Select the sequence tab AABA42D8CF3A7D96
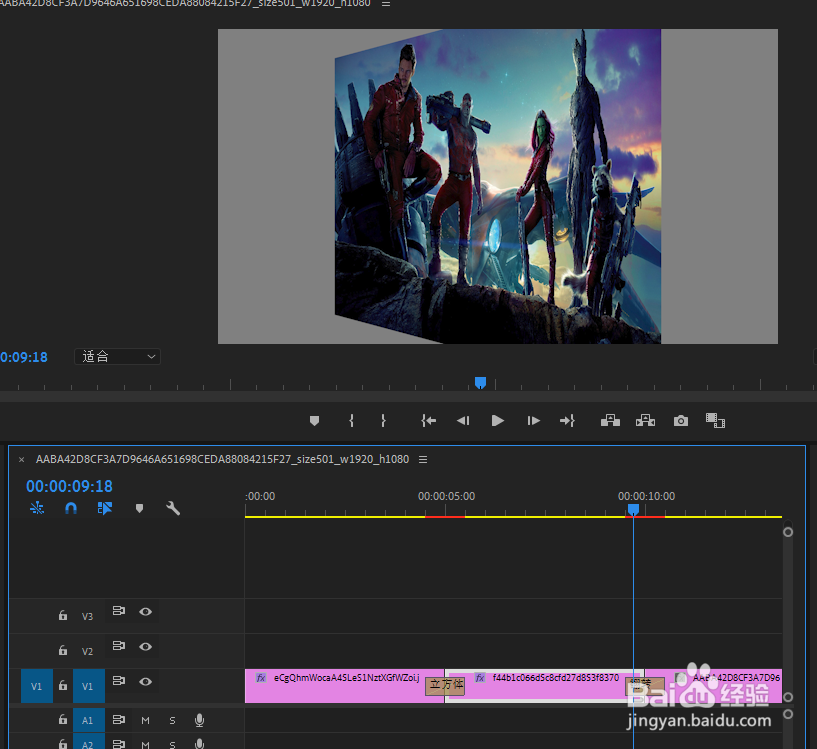This screenshot has width=817, height=749. tap(222, 459)
